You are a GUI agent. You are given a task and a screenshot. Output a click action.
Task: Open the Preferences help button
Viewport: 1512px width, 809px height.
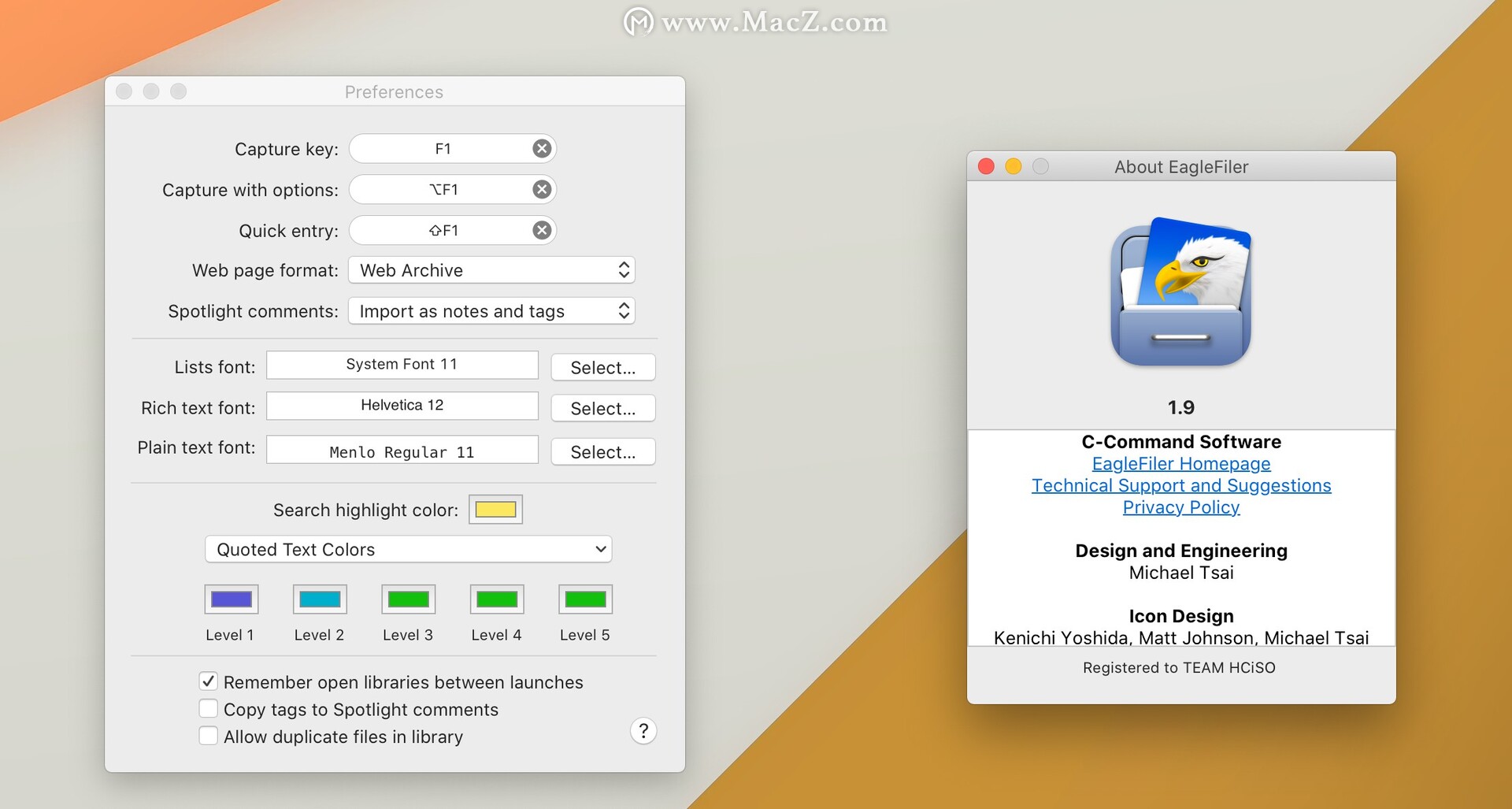643,731
